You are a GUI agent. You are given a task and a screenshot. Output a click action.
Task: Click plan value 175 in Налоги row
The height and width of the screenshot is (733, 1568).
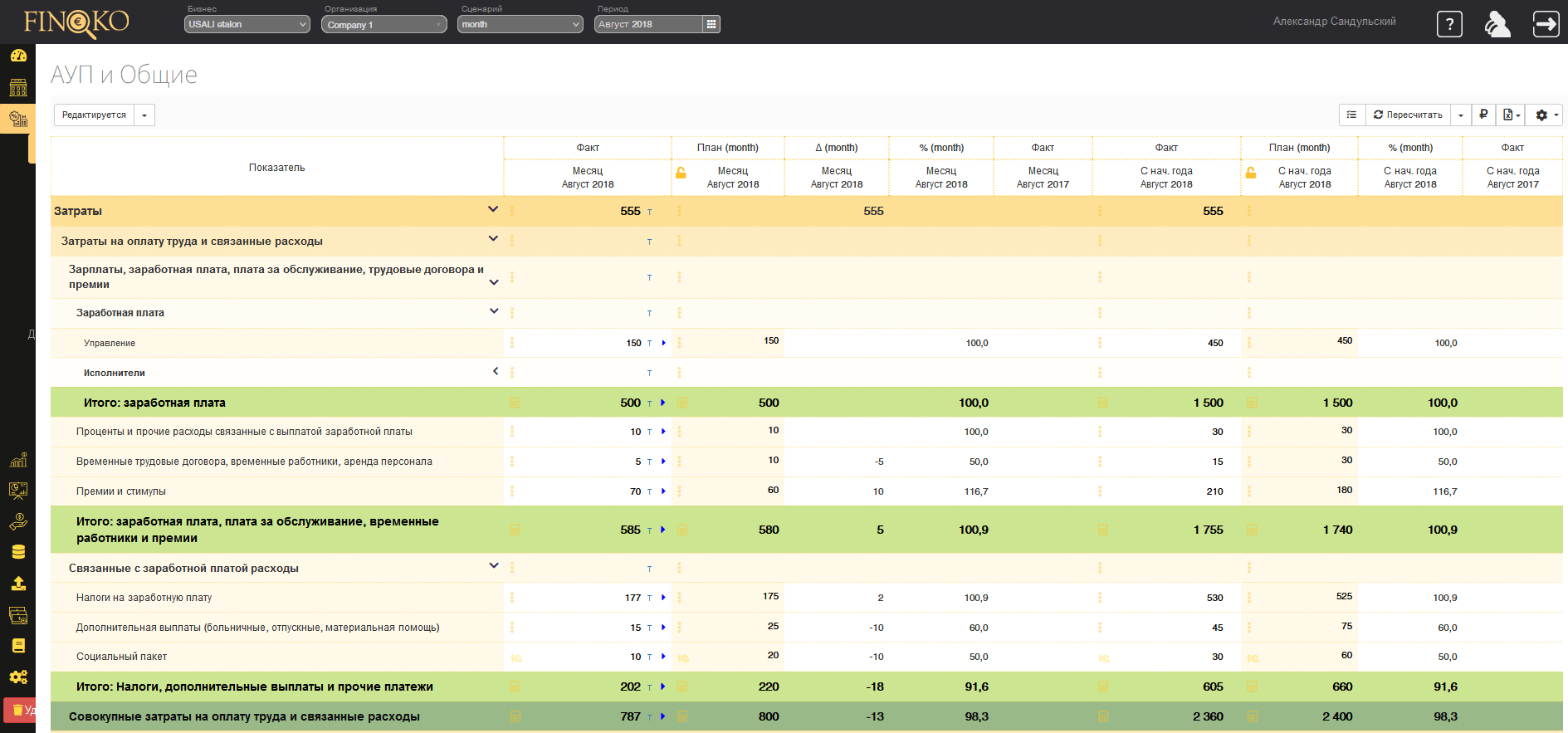click(x=770, y=596)
